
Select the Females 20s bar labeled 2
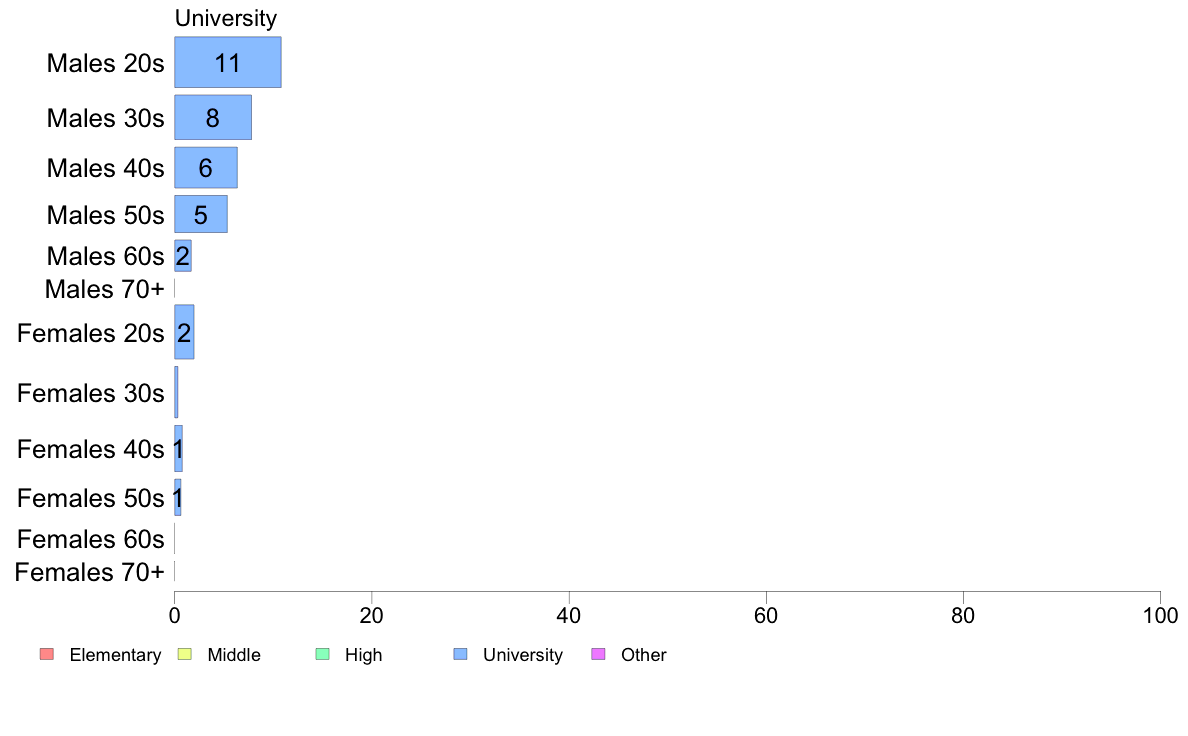pyautogui.click(x=184, y=332)
